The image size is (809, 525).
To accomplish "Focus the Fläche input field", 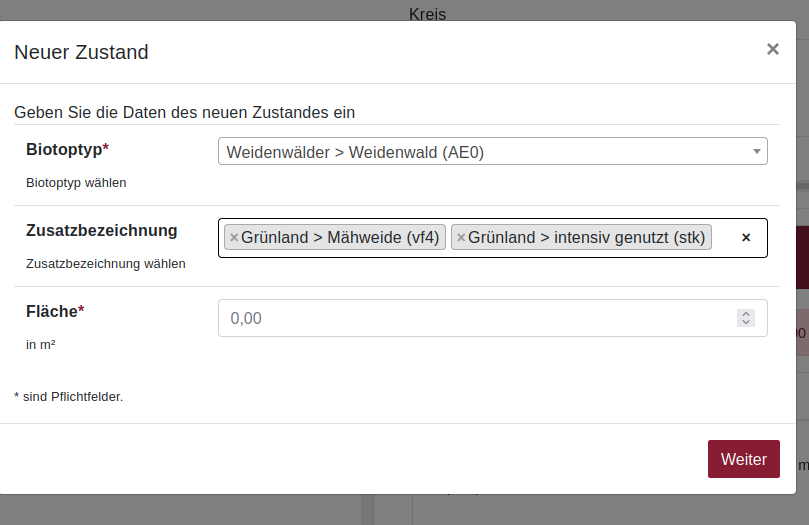I will 470,318.
